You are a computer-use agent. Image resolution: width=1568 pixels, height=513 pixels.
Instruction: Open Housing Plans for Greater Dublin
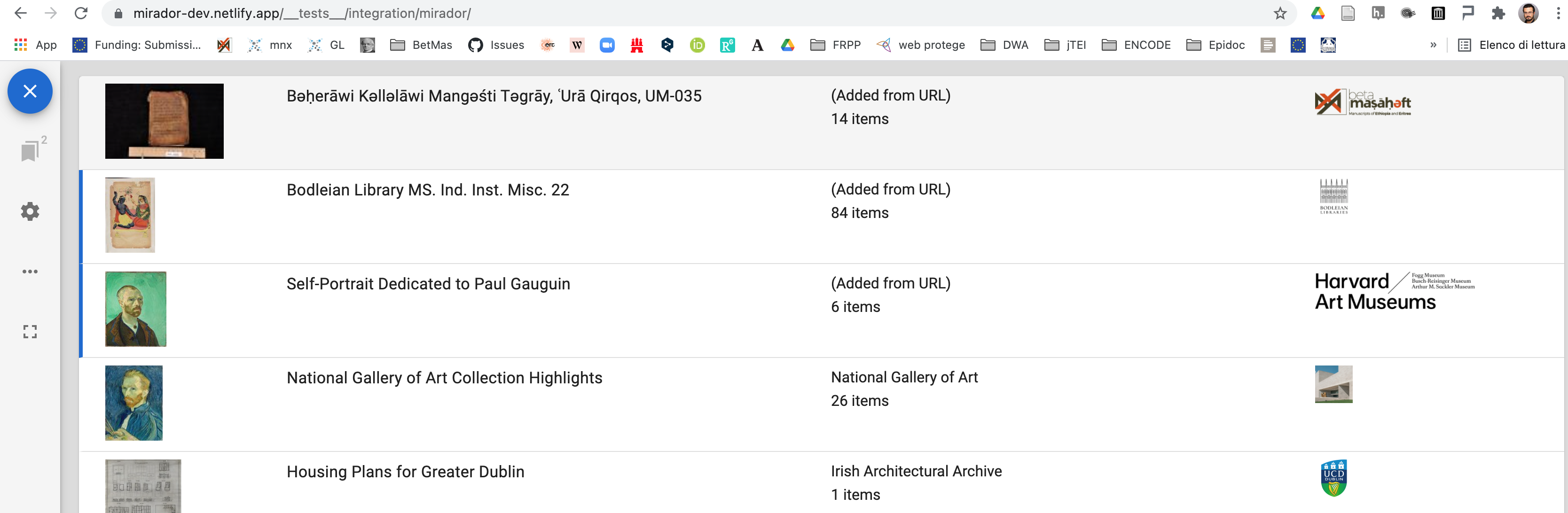(405, 472)
